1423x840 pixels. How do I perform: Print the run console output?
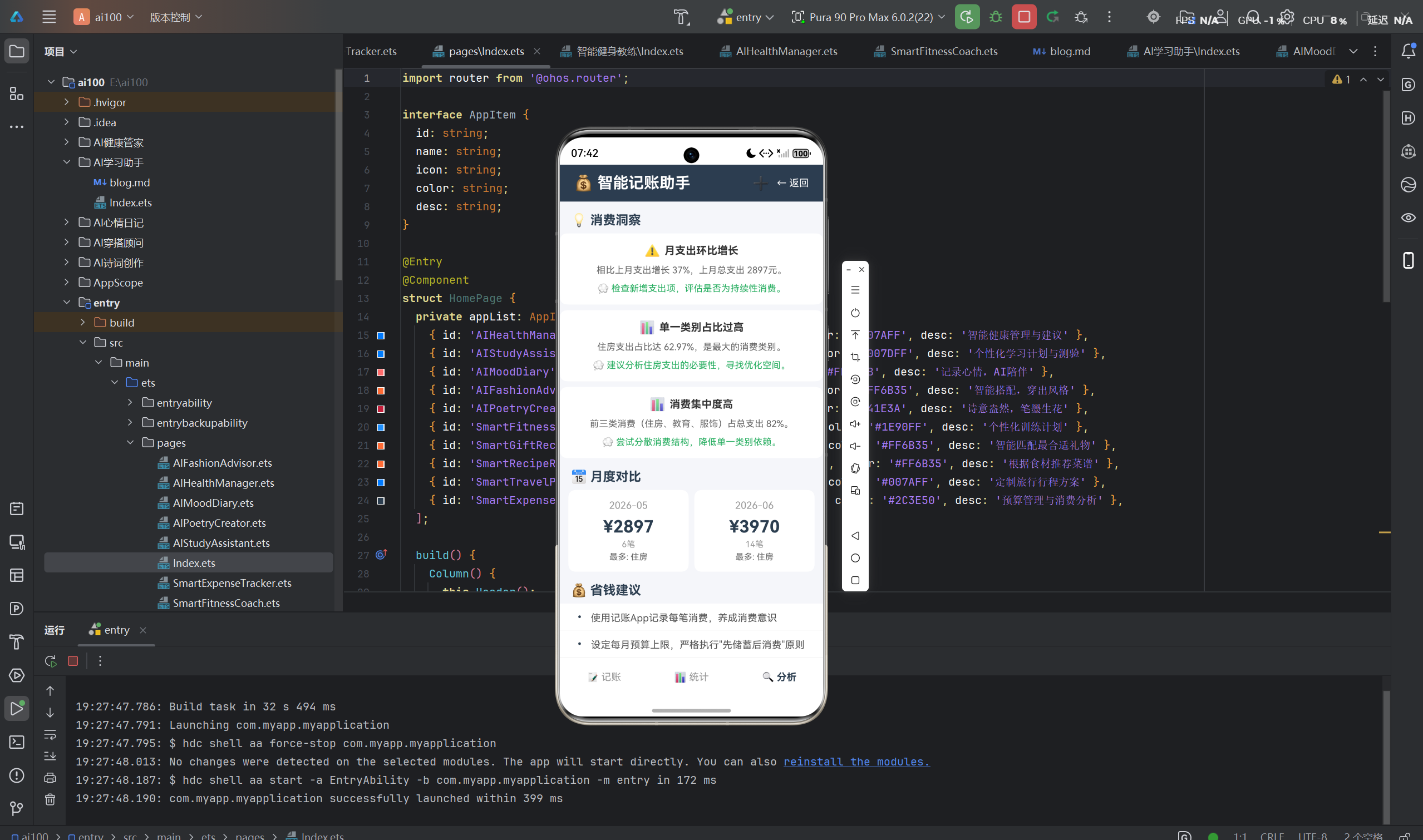(x=50, y=777)
